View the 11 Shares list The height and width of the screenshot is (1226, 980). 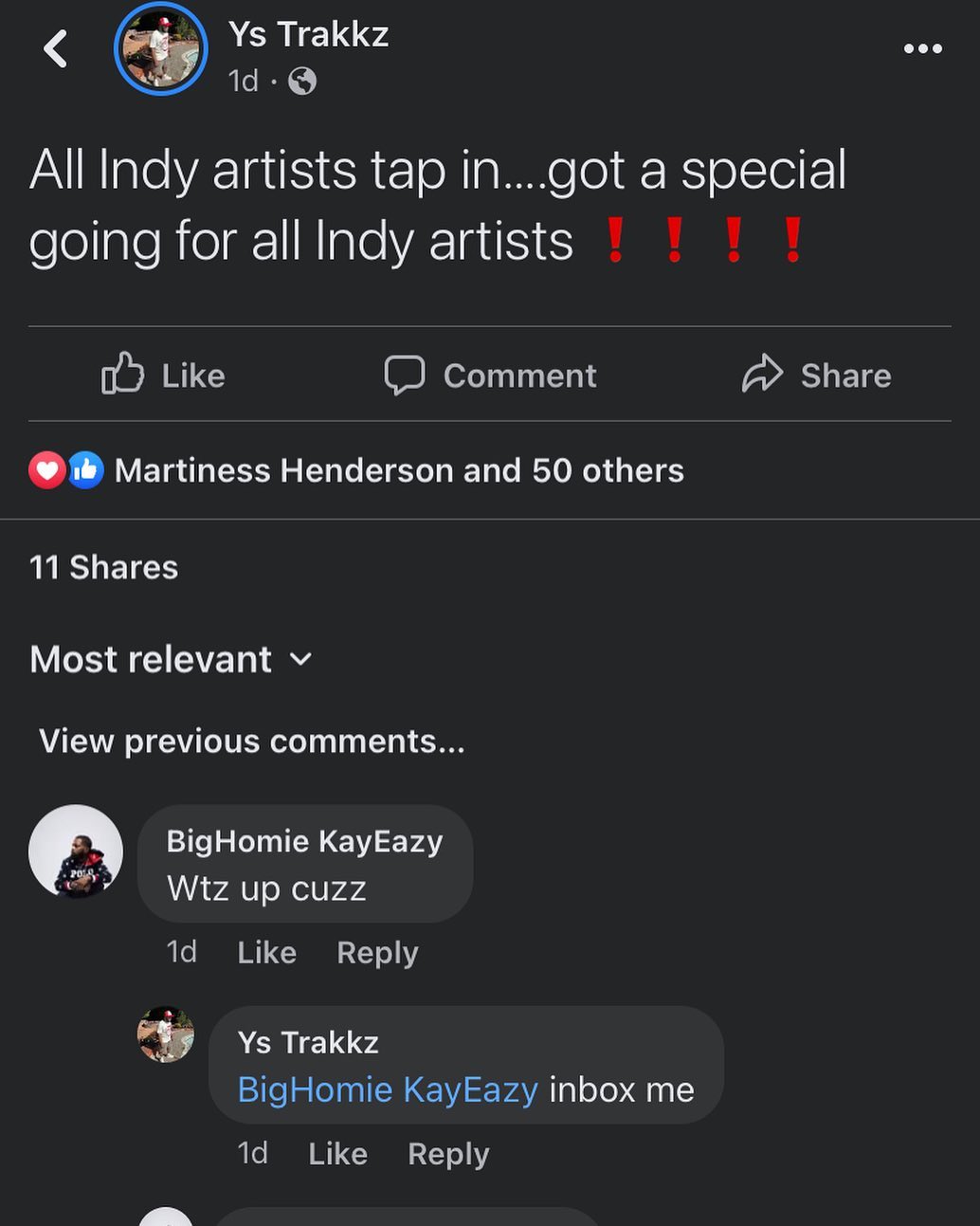pos(104,567)
